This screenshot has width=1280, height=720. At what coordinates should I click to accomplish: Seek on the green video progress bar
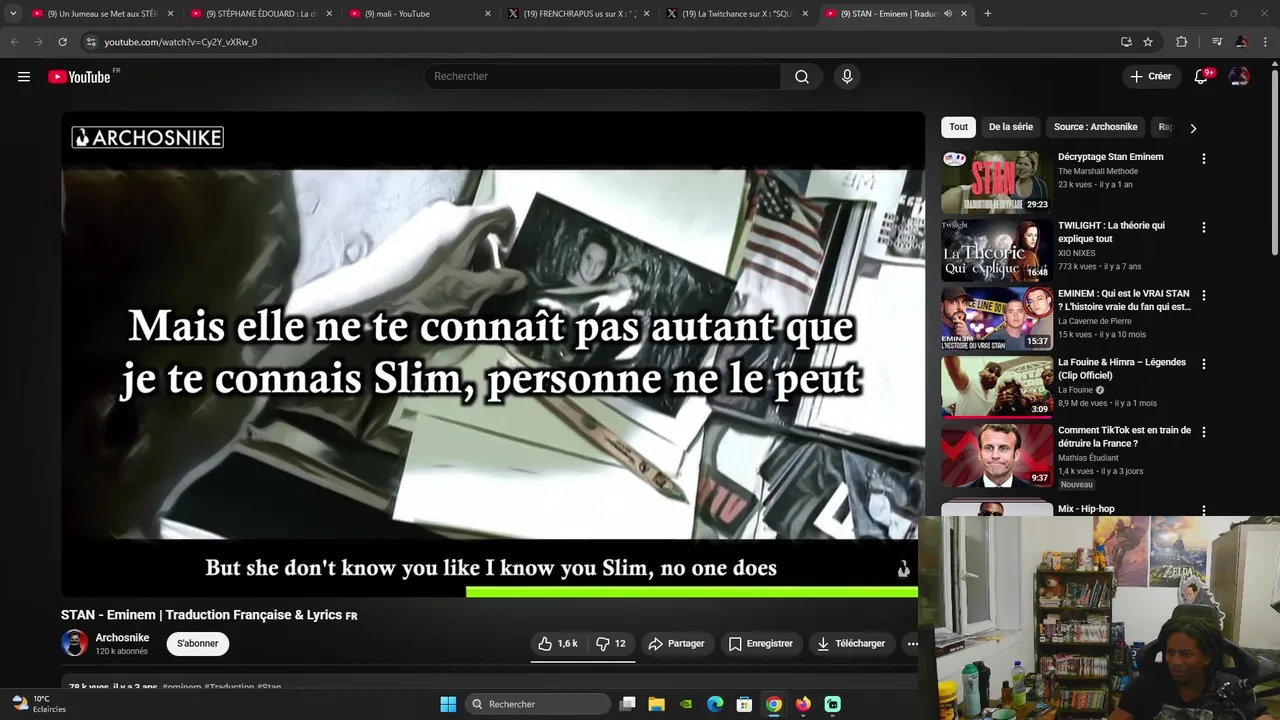(691, 592)
